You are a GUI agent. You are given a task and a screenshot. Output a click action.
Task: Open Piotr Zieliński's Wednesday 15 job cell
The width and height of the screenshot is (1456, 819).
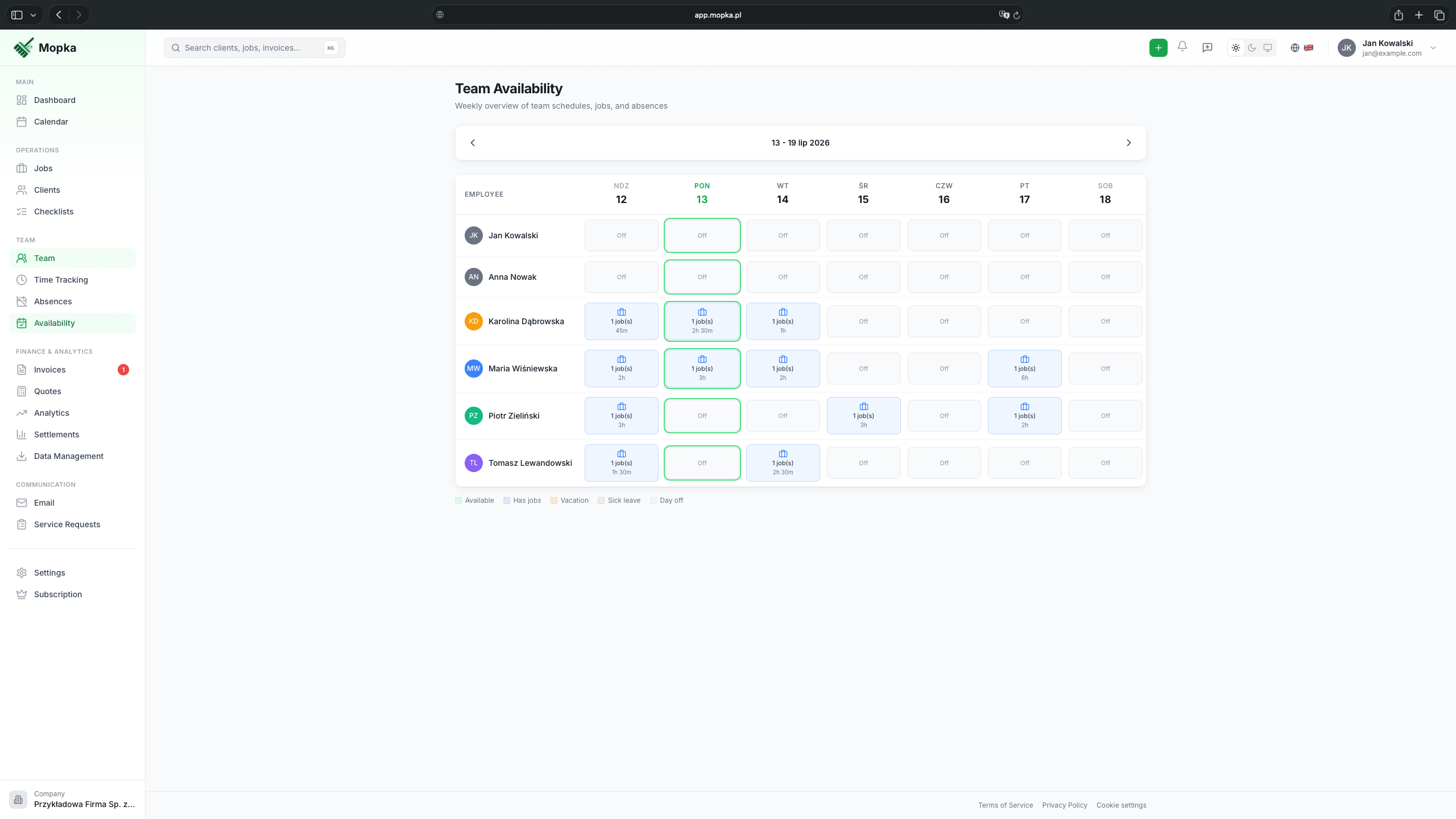point(863,416)
